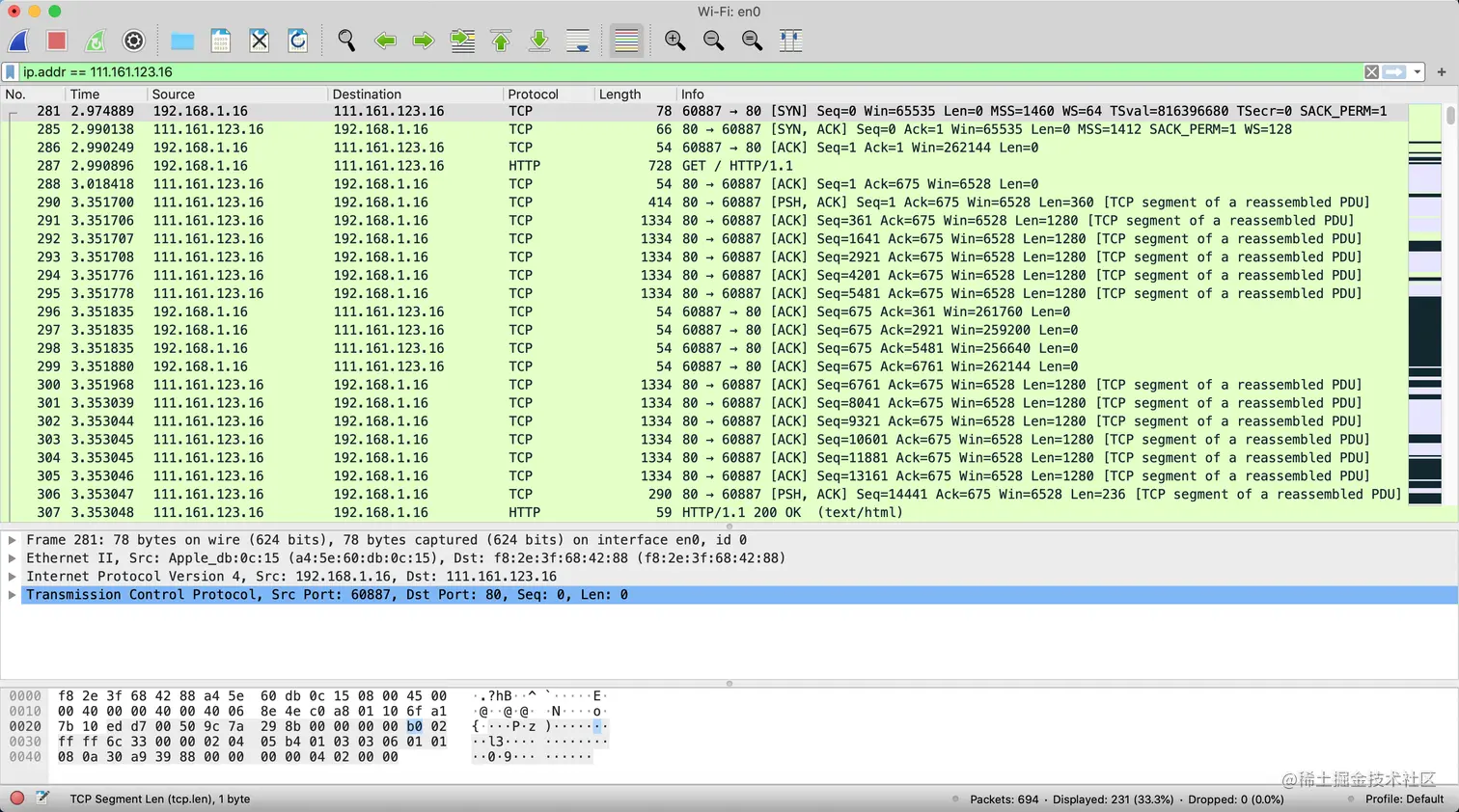Expand Transmission Control Protocol details
Image resolution: width=1459 pixels, height=812 pixels.
(13, 595)
